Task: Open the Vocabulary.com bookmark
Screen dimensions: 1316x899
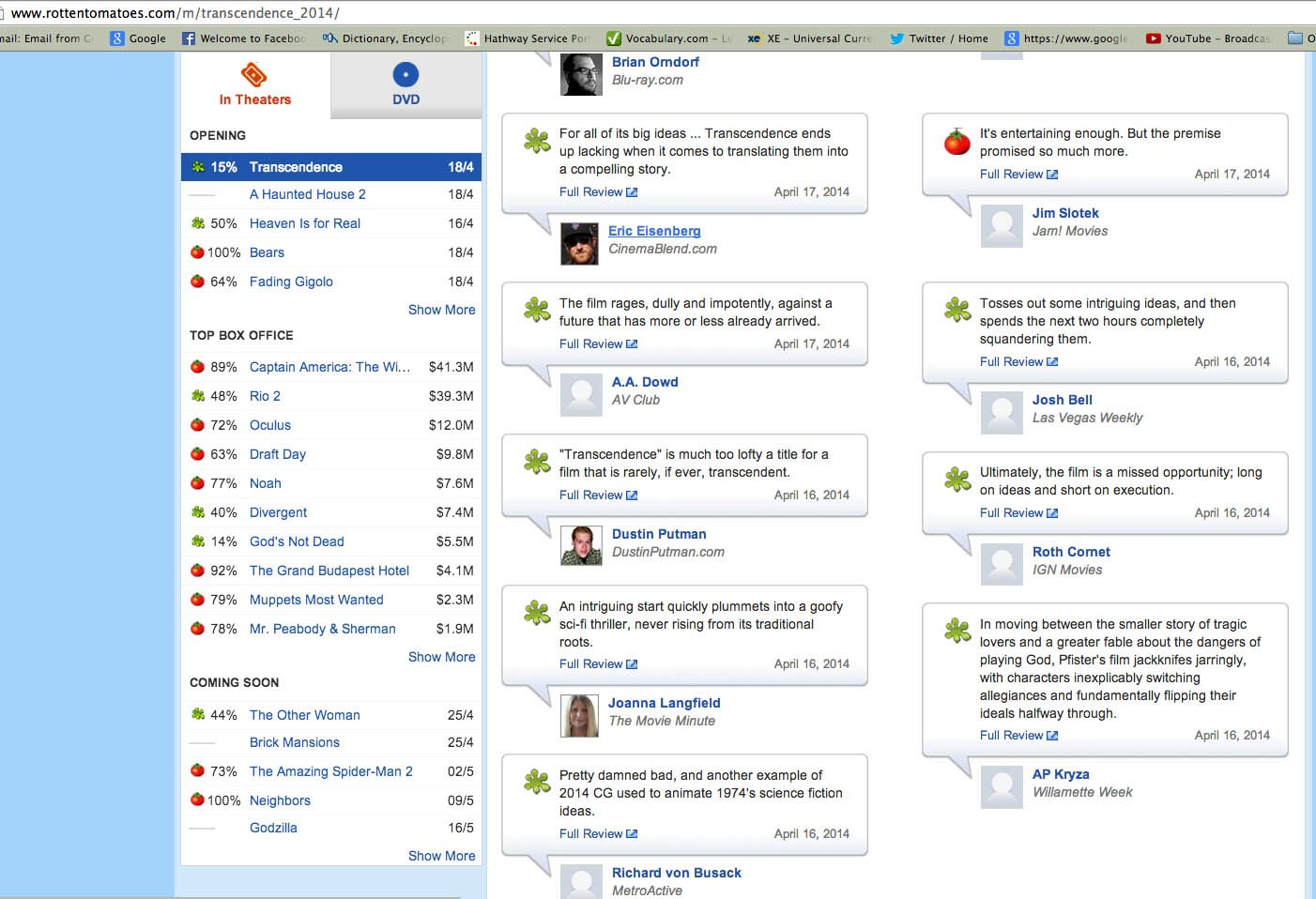Action: coord(670,38)
